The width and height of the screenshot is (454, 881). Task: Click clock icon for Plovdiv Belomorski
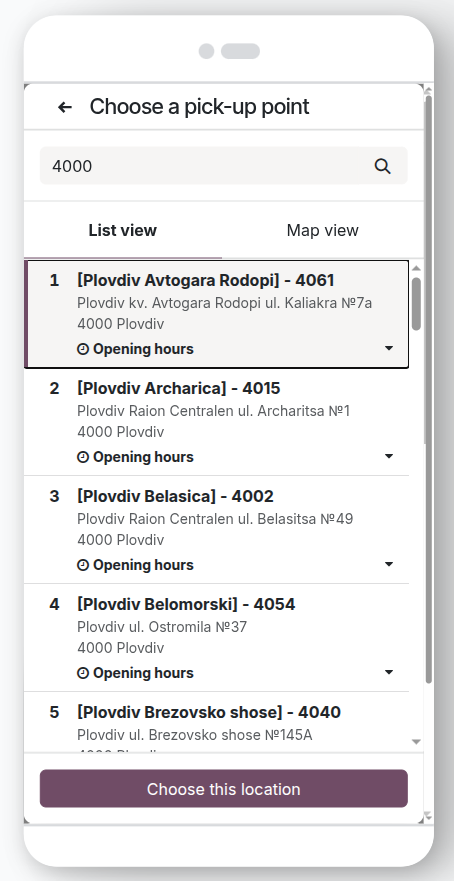[83, 673]
